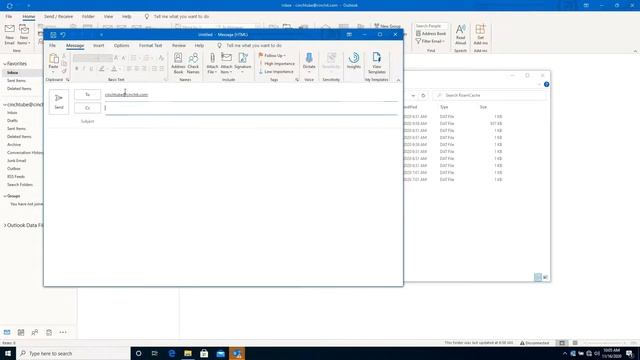This screenshot has width=640, height=360.
Task: Switch to Calendar view in navigation bar
Action: tap(21, 332)
